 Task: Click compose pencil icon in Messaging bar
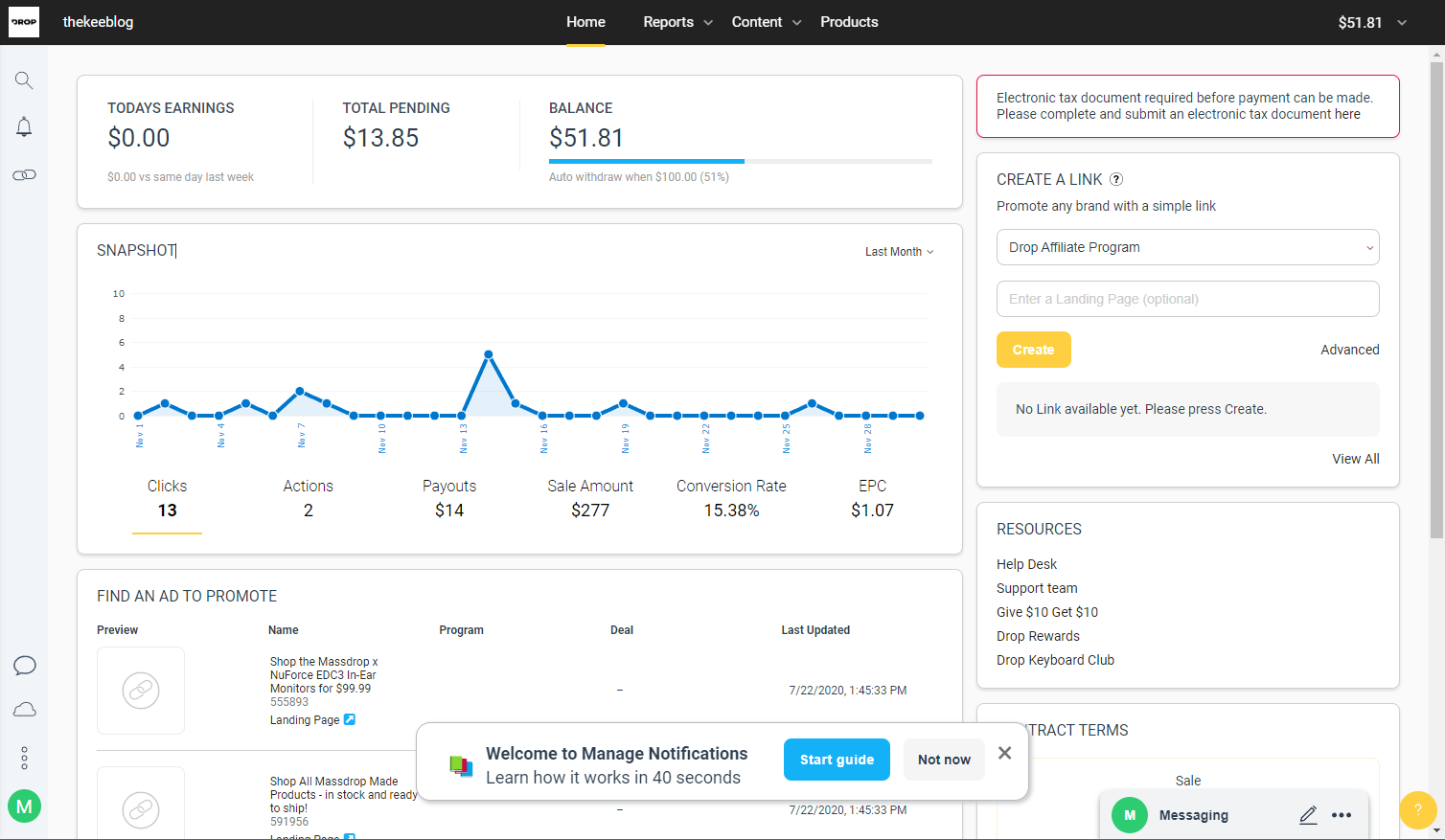coord(1308,815)
